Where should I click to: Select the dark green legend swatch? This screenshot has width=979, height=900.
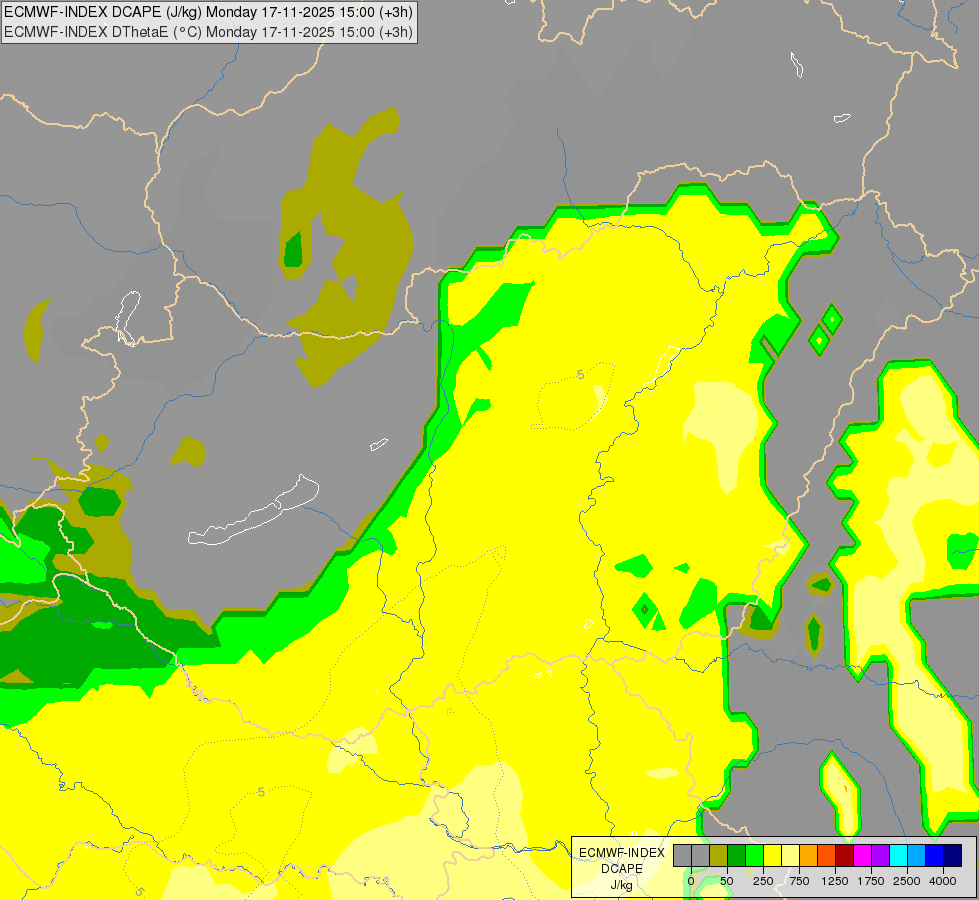(x=737, y=855)
